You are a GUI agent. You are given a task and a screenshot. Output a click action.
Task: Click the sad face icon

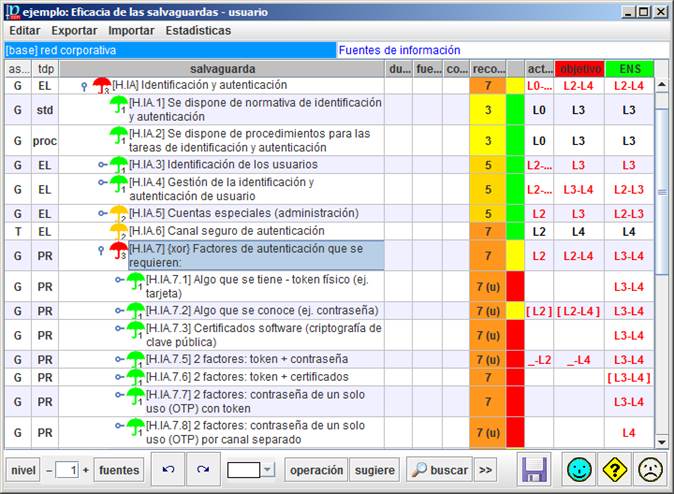coord(650,470)
